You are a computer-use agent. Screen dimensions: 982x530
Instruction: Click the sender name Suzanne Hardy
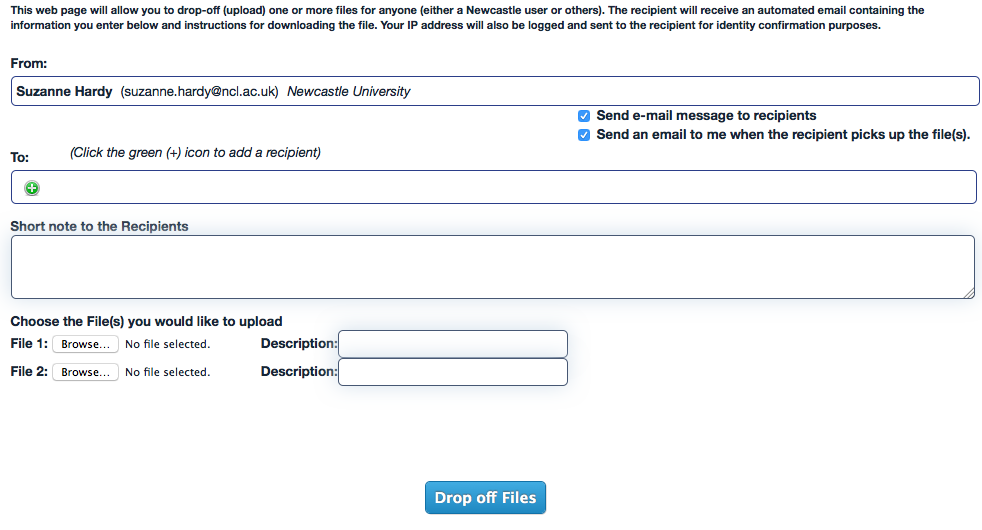coord(64,91)
